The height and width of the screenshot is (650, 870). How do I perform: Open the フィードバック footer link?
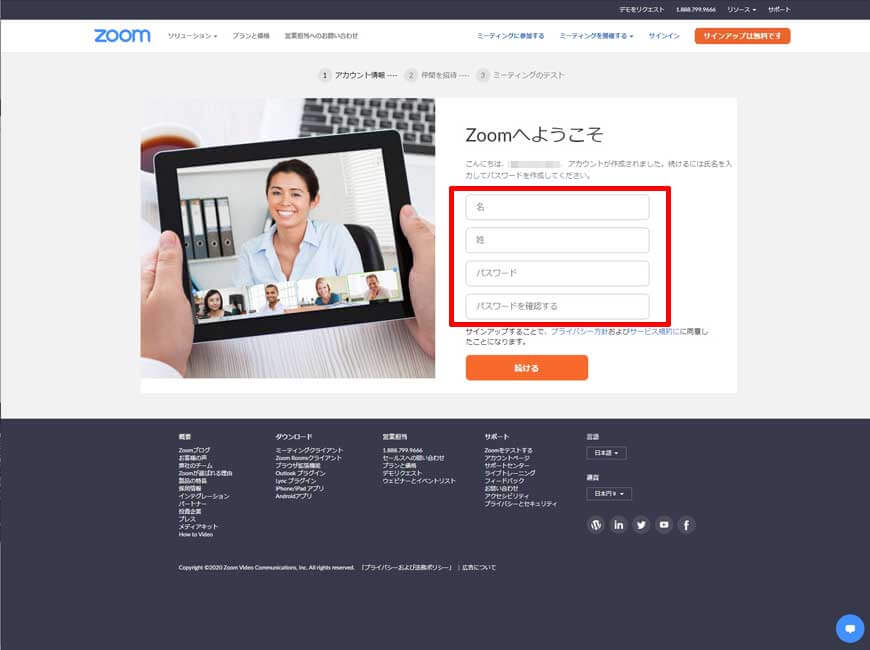tap(504, 481)
